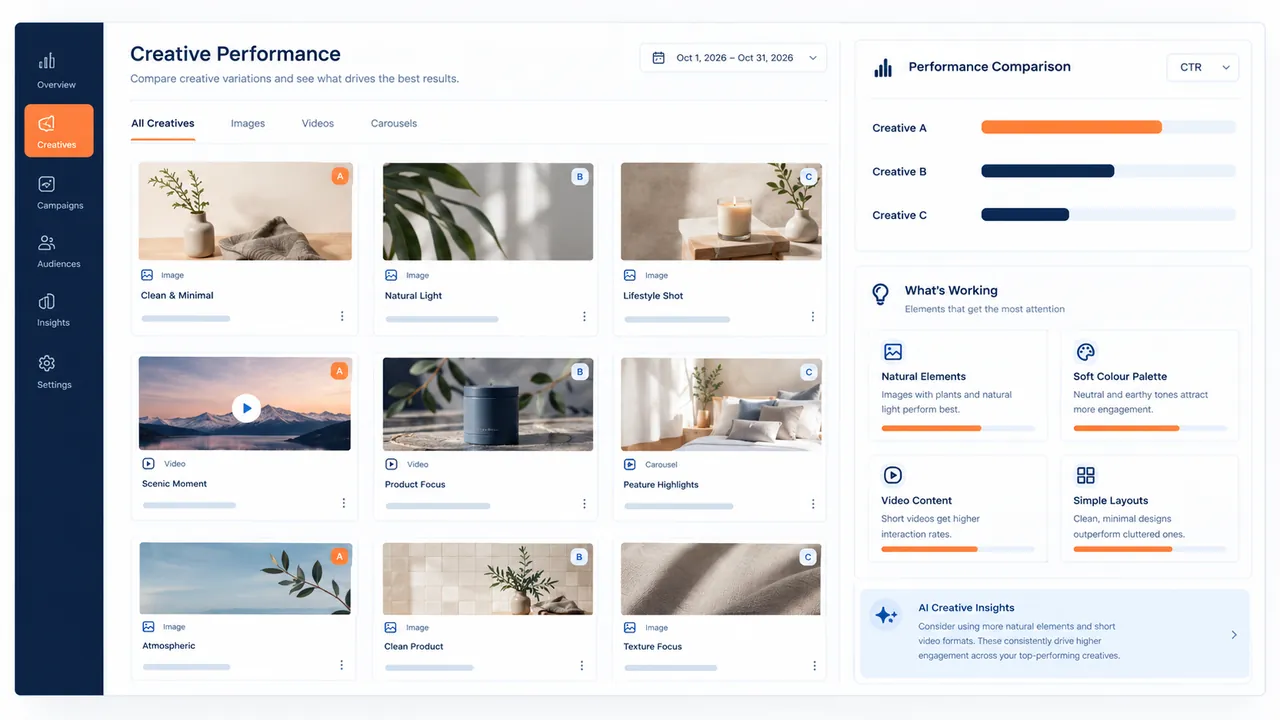Click the AI Creative Insights sparkle icon

(886, 615)
